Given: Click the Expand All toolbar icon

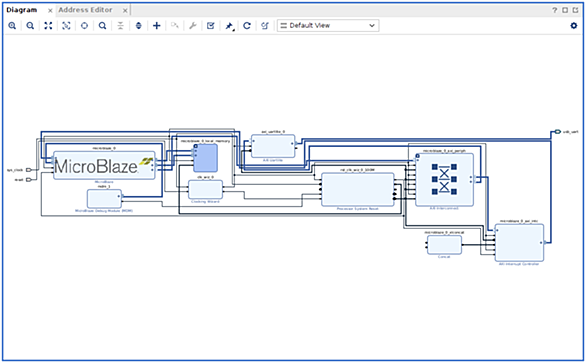Looking at the screenshot, I should (x=139, y=26).
